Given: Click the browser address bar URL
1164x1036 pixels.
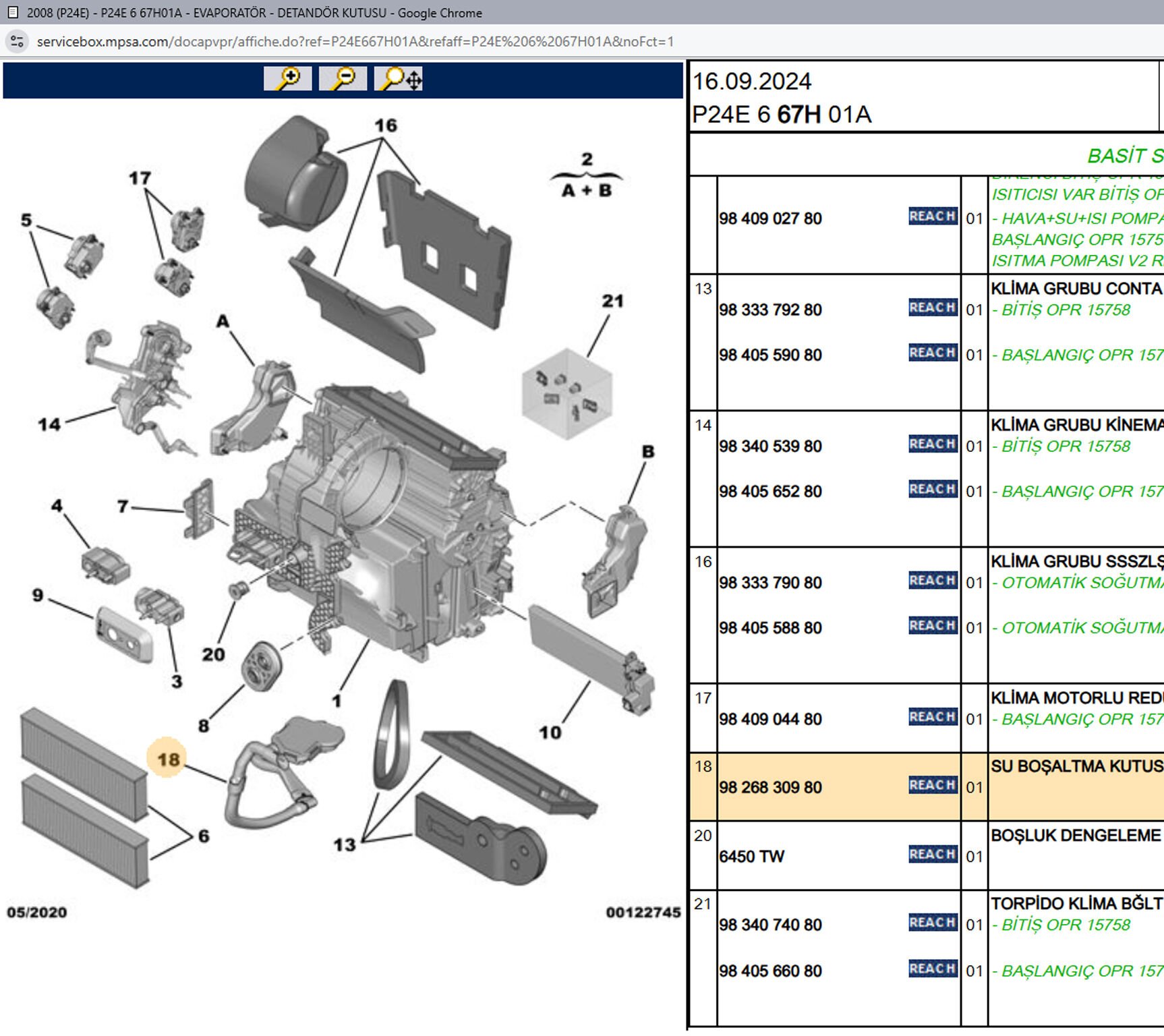Looking at the screenshot, I should pyautogui.click(x=355, y=42).
